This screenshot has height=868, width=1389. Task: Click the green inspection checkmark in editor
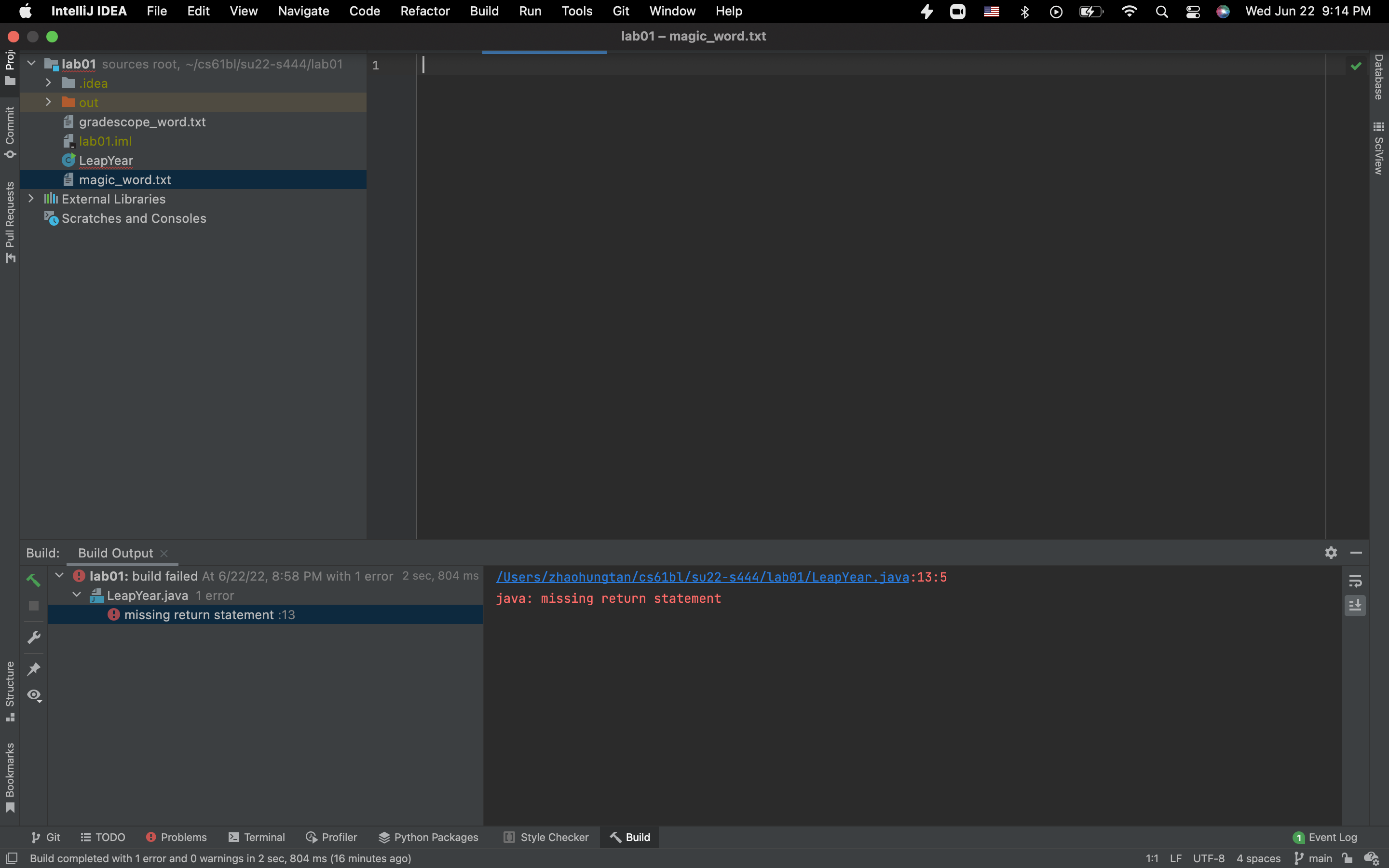click(x=1356, y=66)
